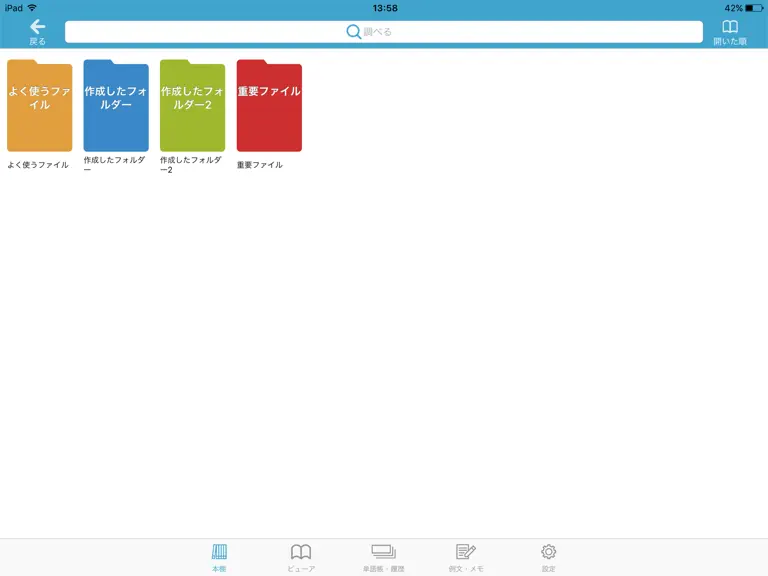
Task: Tap the Wi-Fi icon in status bar
Action: (x=32, y=8)
